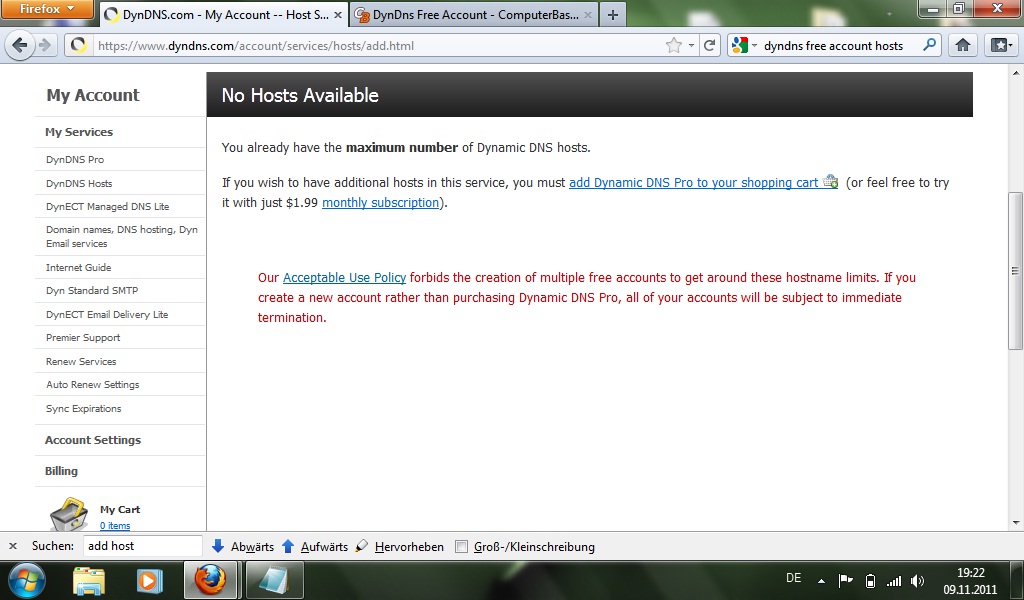
Task: Open the Firefox home page icon
Action: [x=963, y=45]
